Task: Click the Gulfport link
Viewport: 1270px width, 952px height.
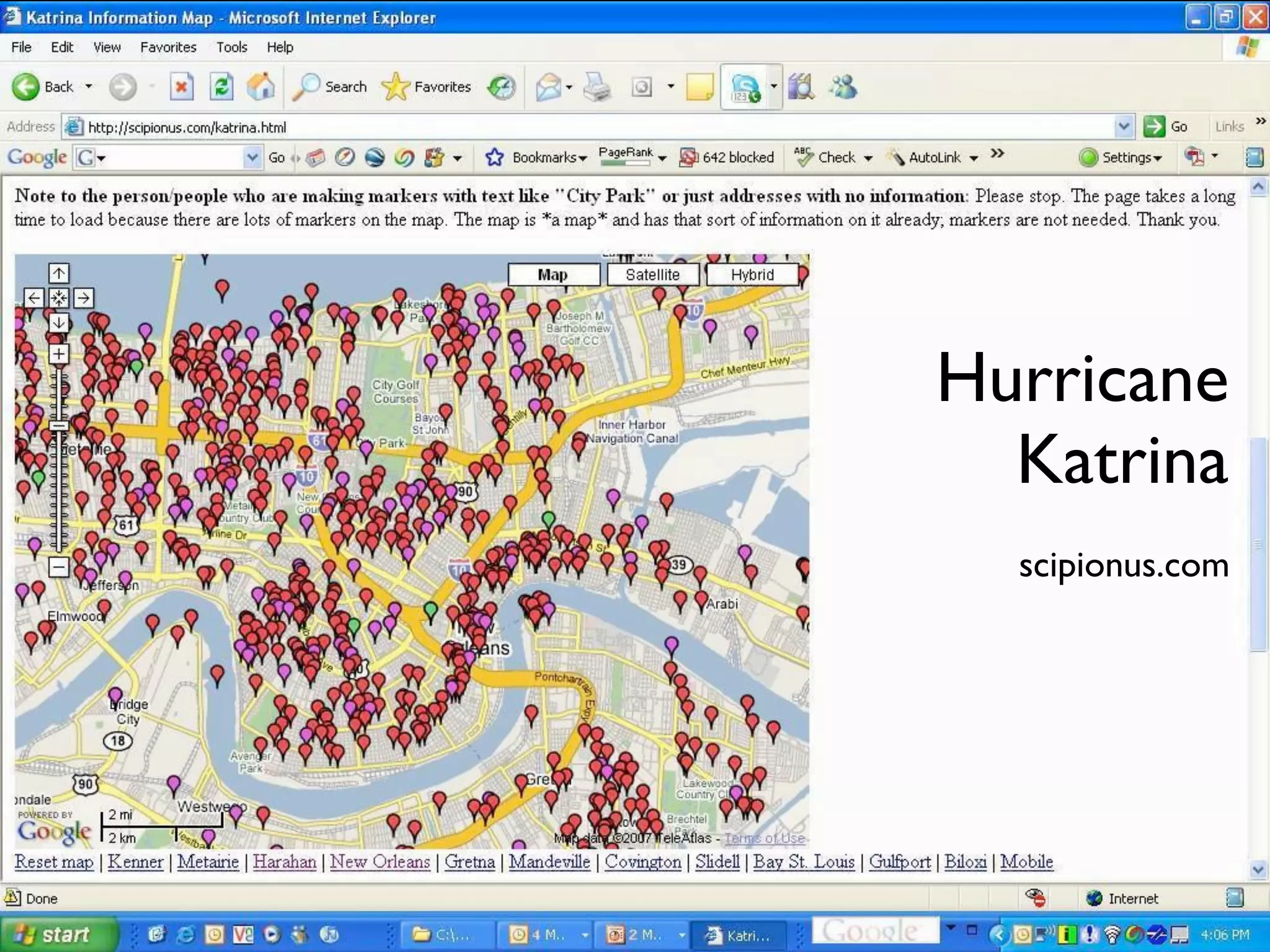Action: click(900, 862)
